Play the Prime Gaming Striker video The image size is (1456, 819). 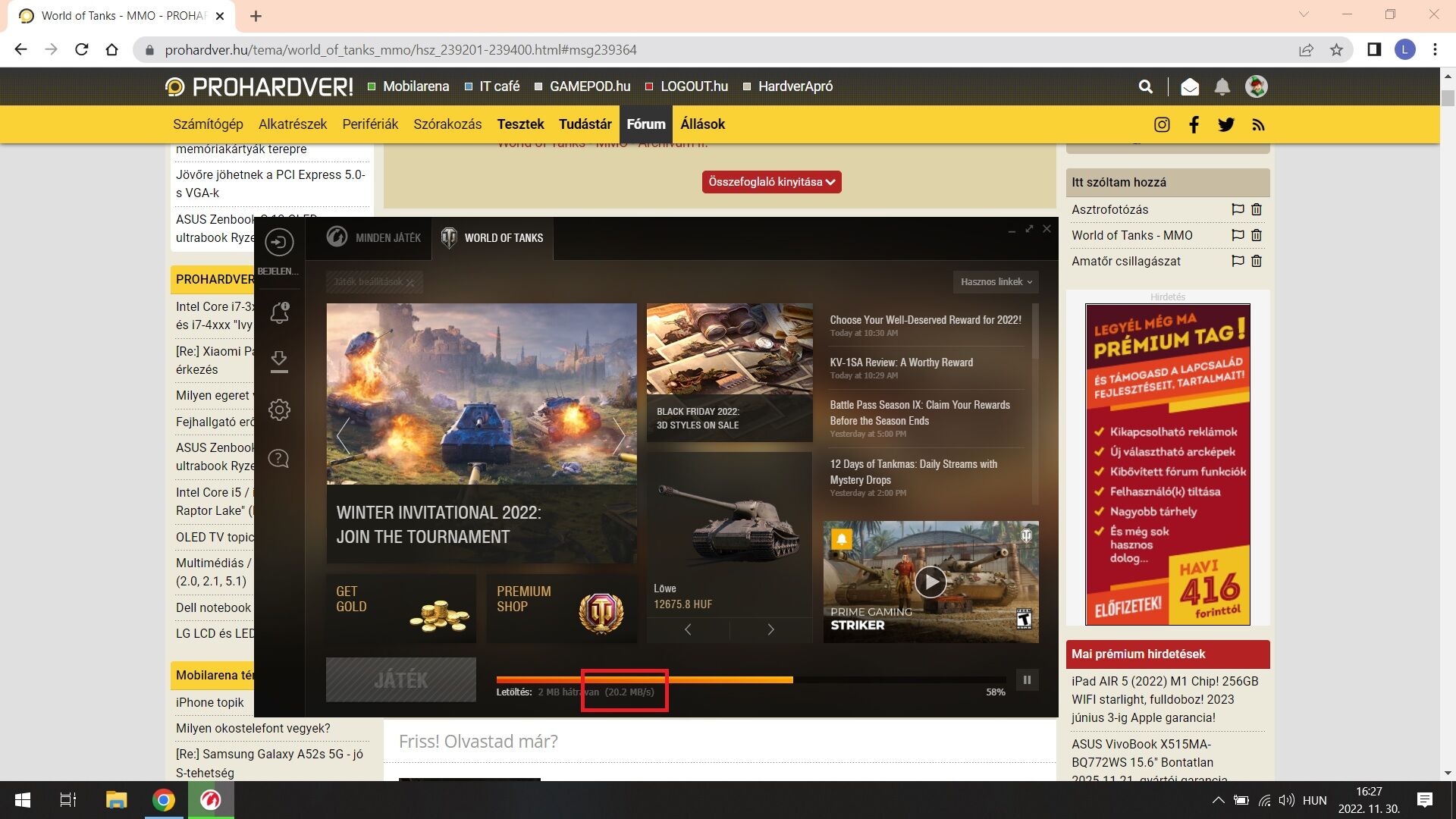click(x=930, y=582)
